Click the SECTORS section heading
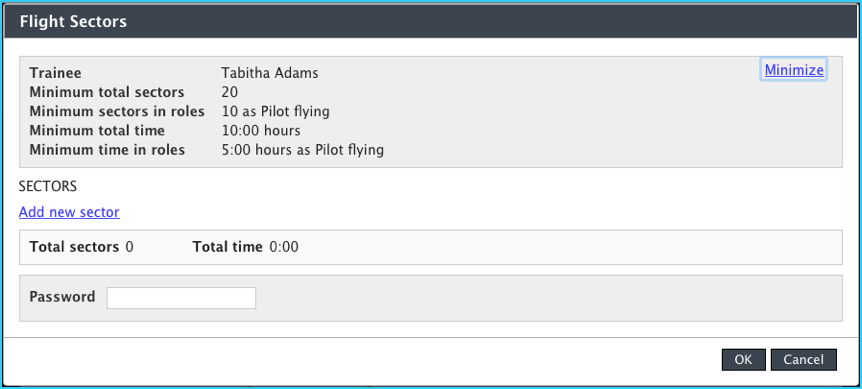The image size is (862, 389). coord(48,186)
